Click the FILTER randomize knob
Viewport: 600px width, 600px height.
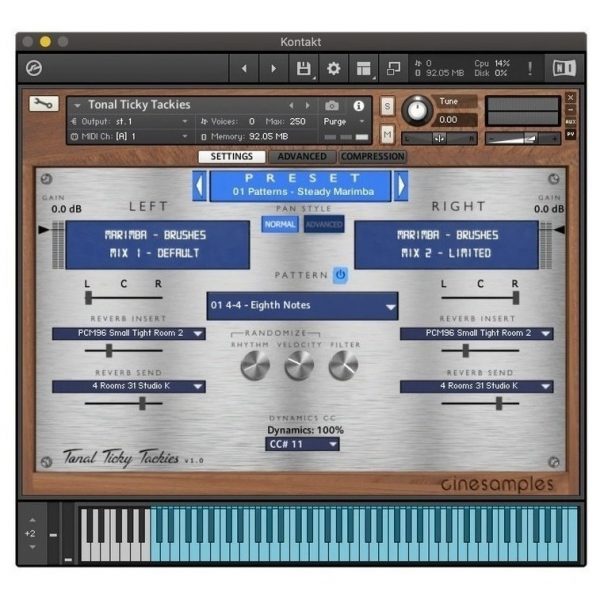[x=344, y=365]
